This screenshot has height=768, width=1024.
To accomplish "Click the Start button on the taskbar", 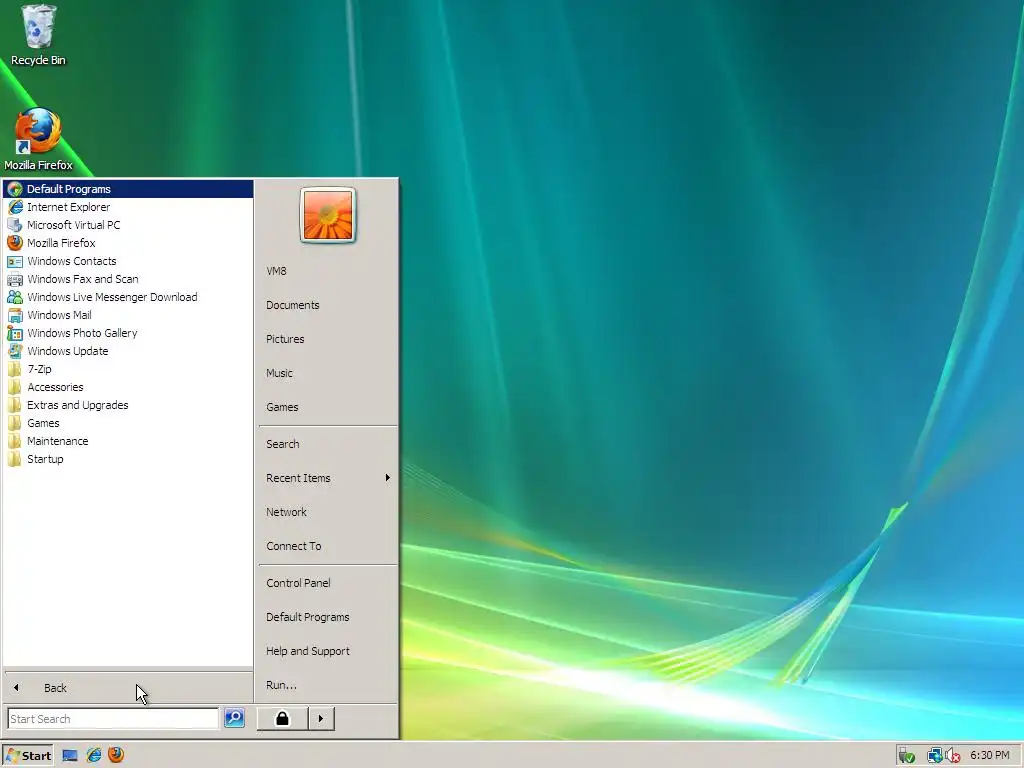I will 28,756.
